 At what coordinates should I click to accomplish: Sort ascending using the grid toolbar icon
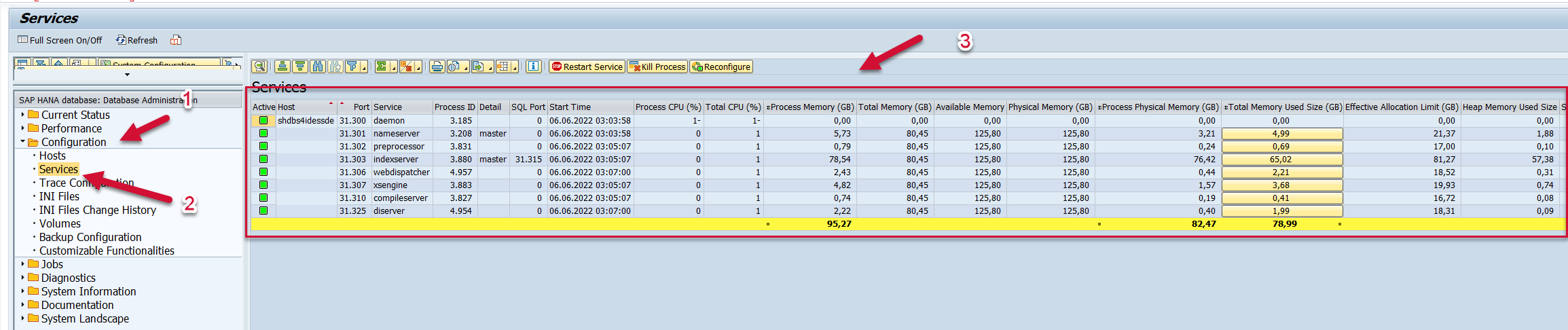[282, 67]
